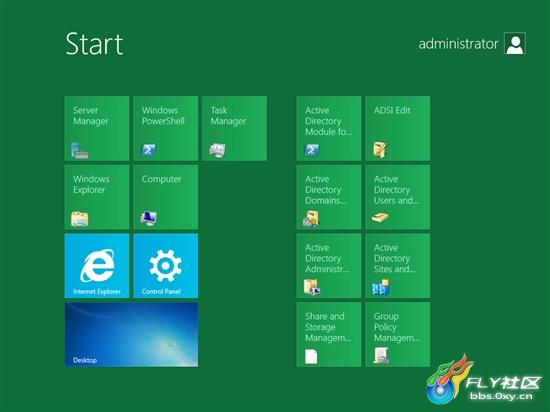Open the Active Directory Domains tile
The image size is (550, 412).
[x=329, y=197]
